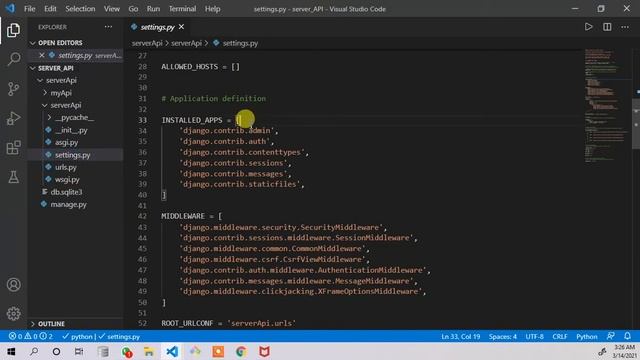The width and height of the screenshot is (640, 360).
Task: Open manage.py in the file tree
Action: [x=68, y=204]
